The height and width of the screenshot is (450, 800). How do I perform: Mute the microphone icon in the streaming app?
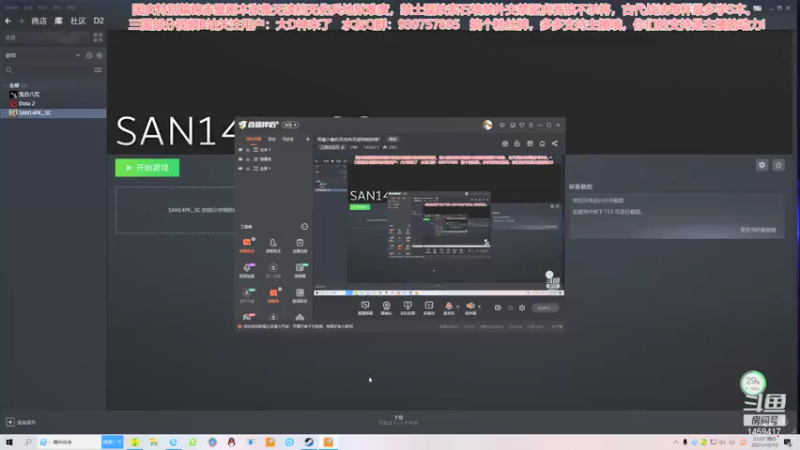click(448, 306)
